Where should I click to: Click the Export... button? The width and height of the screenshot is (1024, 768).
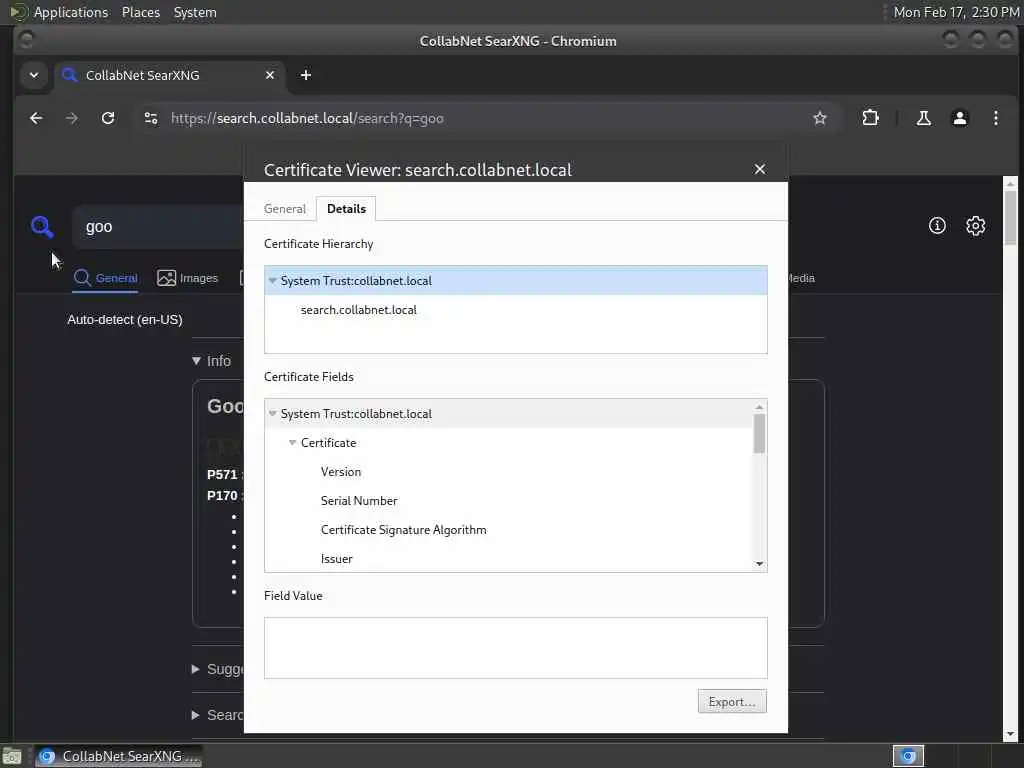pyautogui.click(x=732, y=702)
